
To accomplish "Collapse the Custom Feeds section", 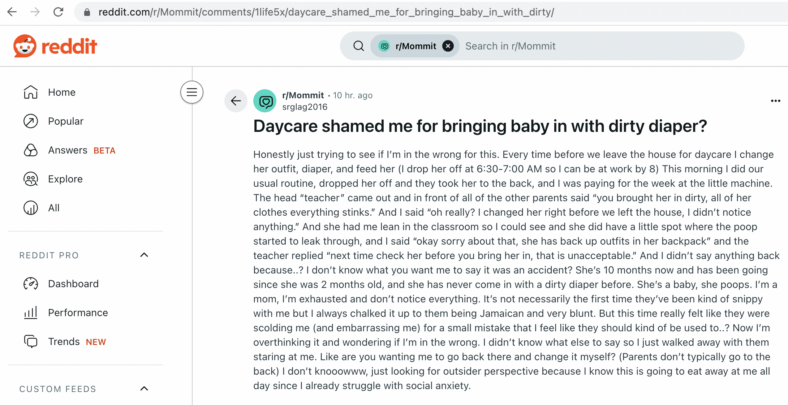I will pyautogui.click(x=144, y=389).
